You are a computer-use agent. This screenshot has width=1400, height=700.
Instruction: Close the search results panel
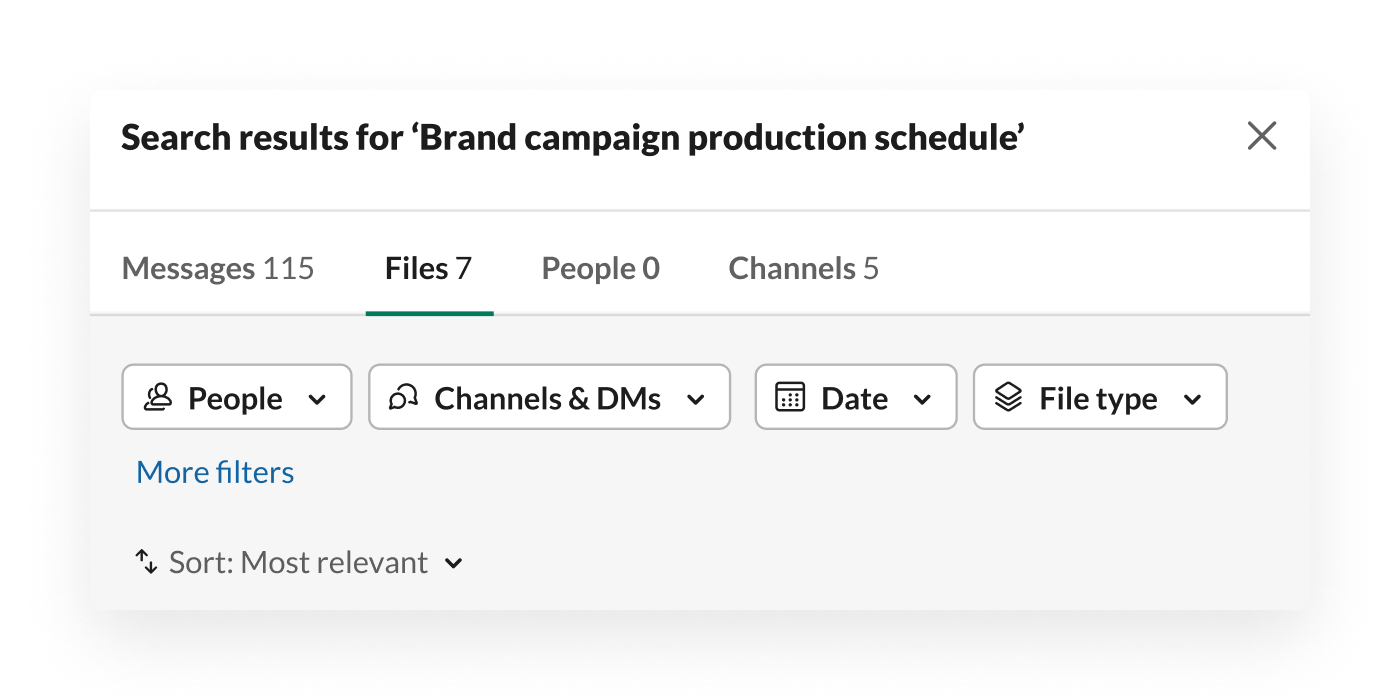click(1262, 136)
